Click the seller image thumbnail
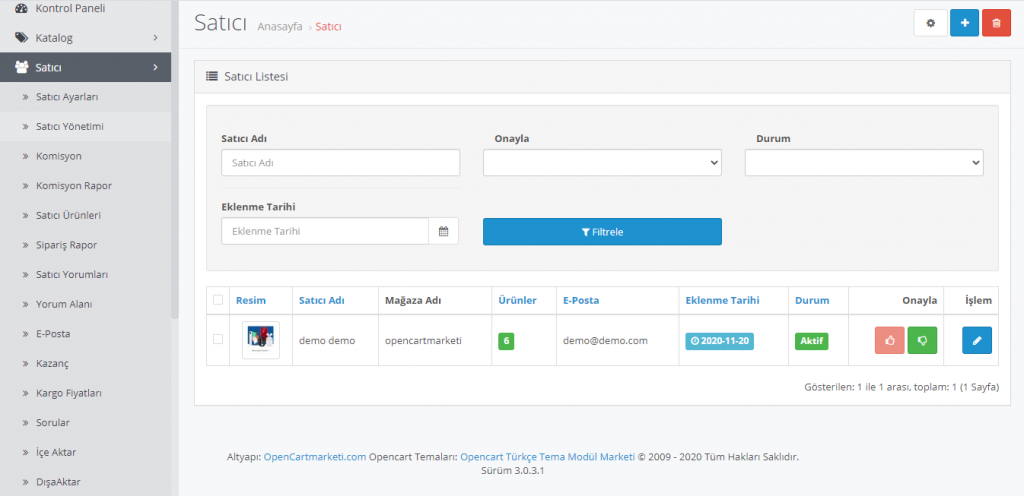1024x497 pixels. coord(261,341)
